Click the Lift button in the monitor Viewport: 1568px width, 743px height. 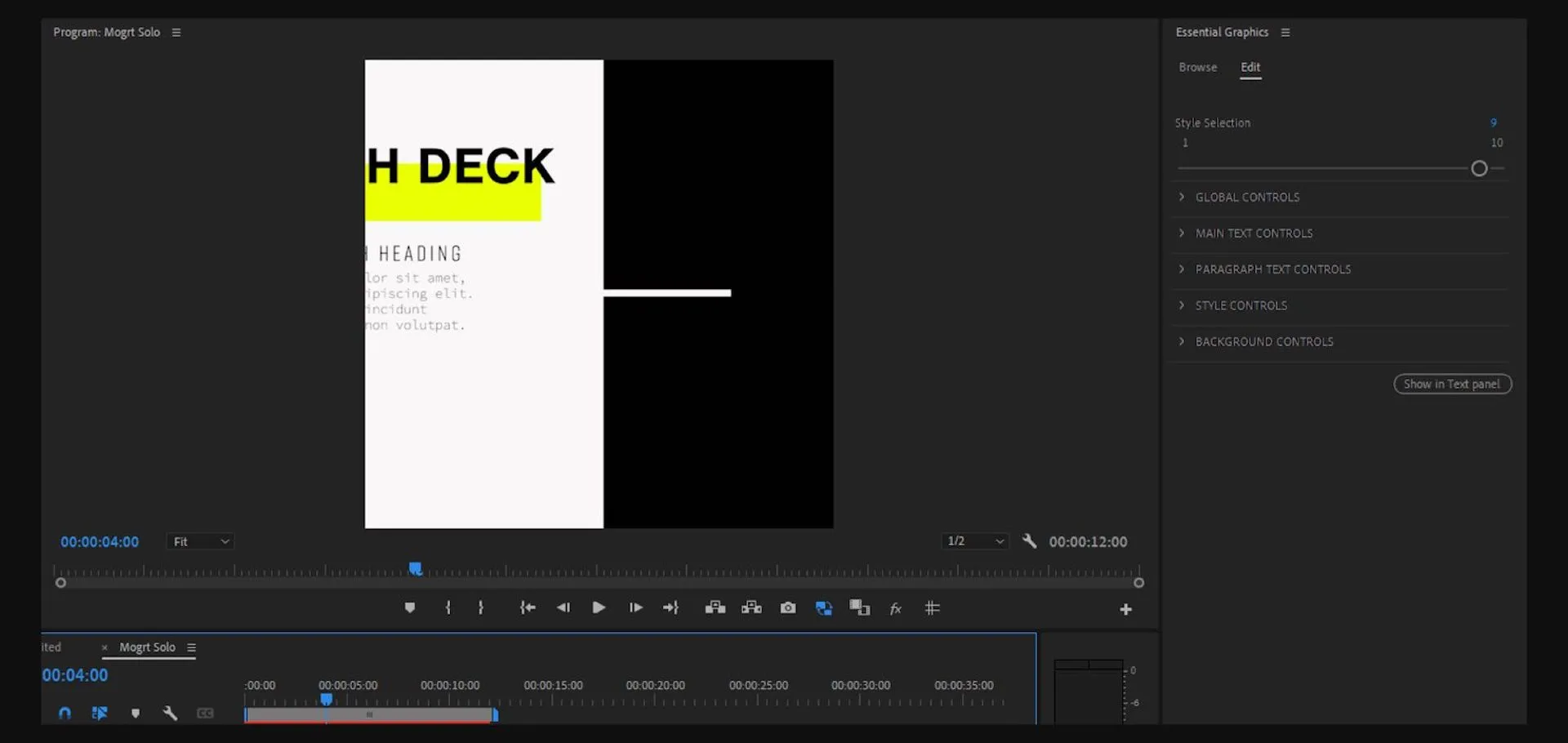coord(715,608)
